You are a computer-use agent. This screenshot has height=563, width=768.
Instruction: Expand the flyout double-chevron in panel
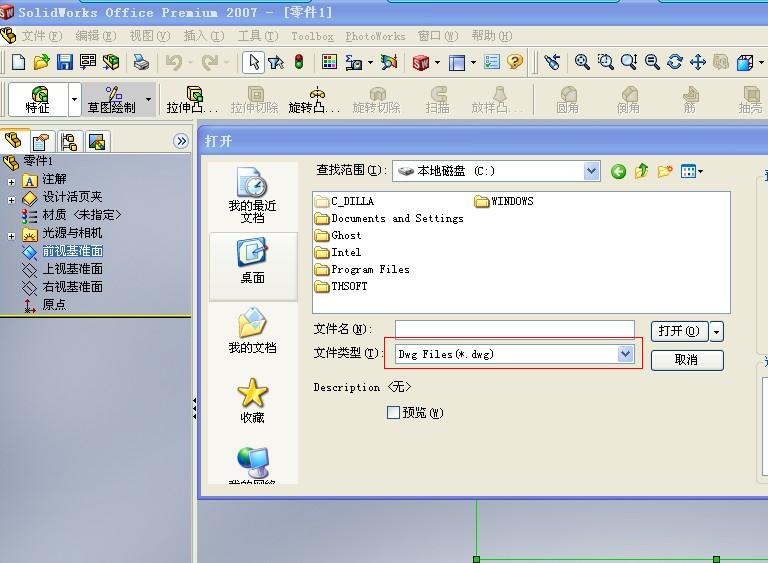(181, 141)
